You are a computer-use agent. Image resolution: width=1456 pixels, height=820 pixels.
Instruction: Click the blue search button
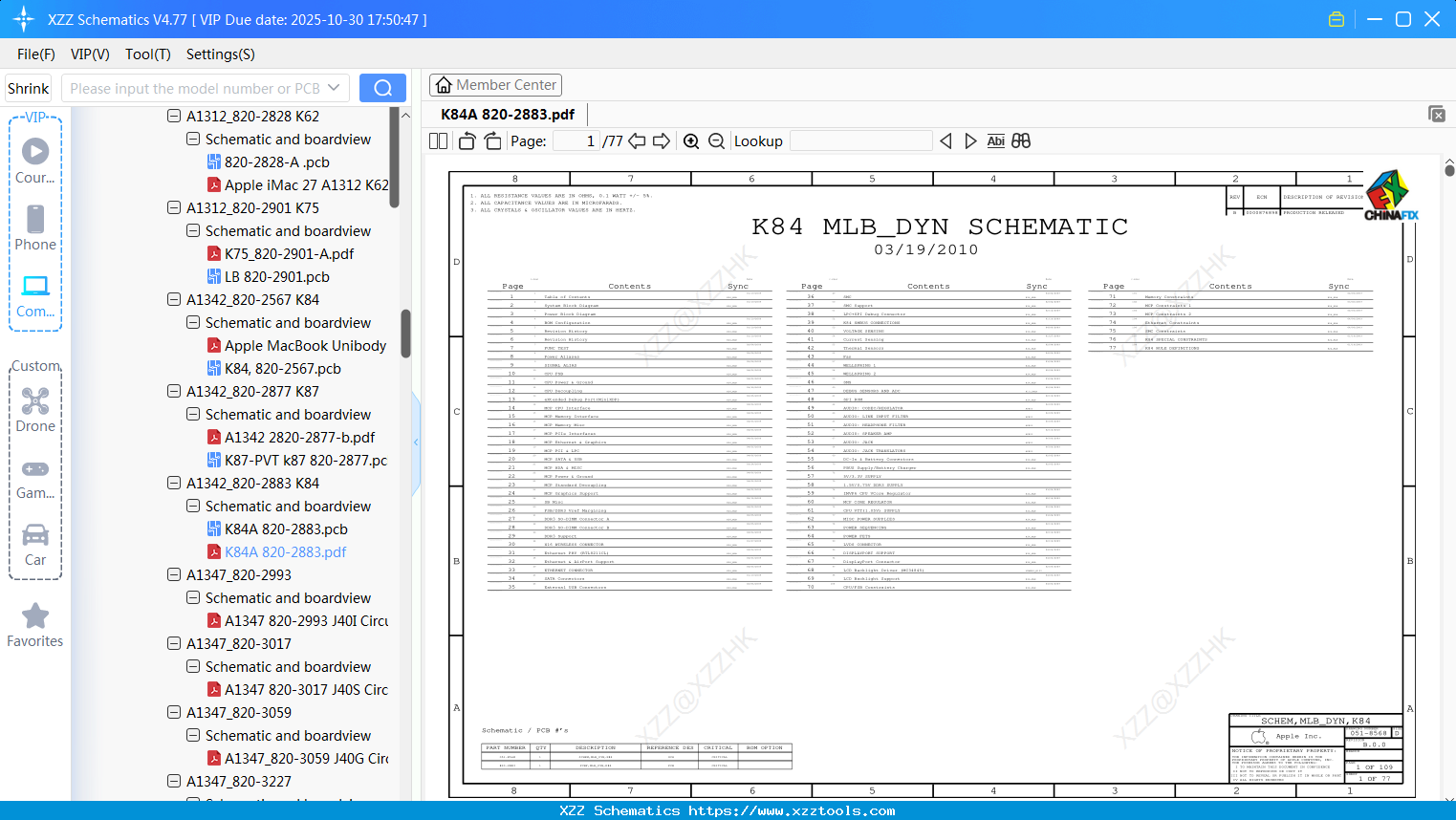tap(382, 88)
